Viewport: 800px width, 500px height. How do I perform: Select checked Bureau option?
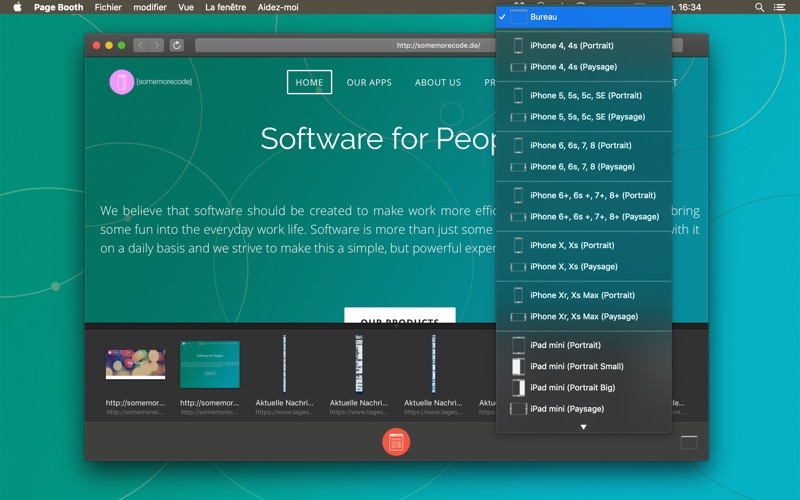coord(584,17)
